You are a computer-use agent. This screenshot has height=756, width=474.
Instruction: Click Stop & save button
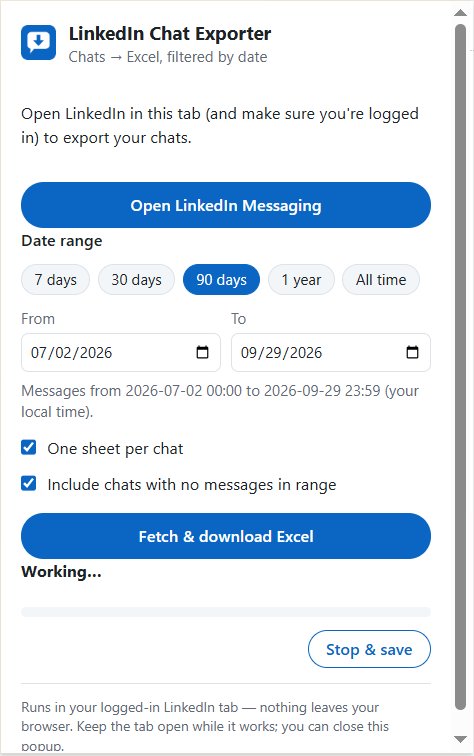369,649
